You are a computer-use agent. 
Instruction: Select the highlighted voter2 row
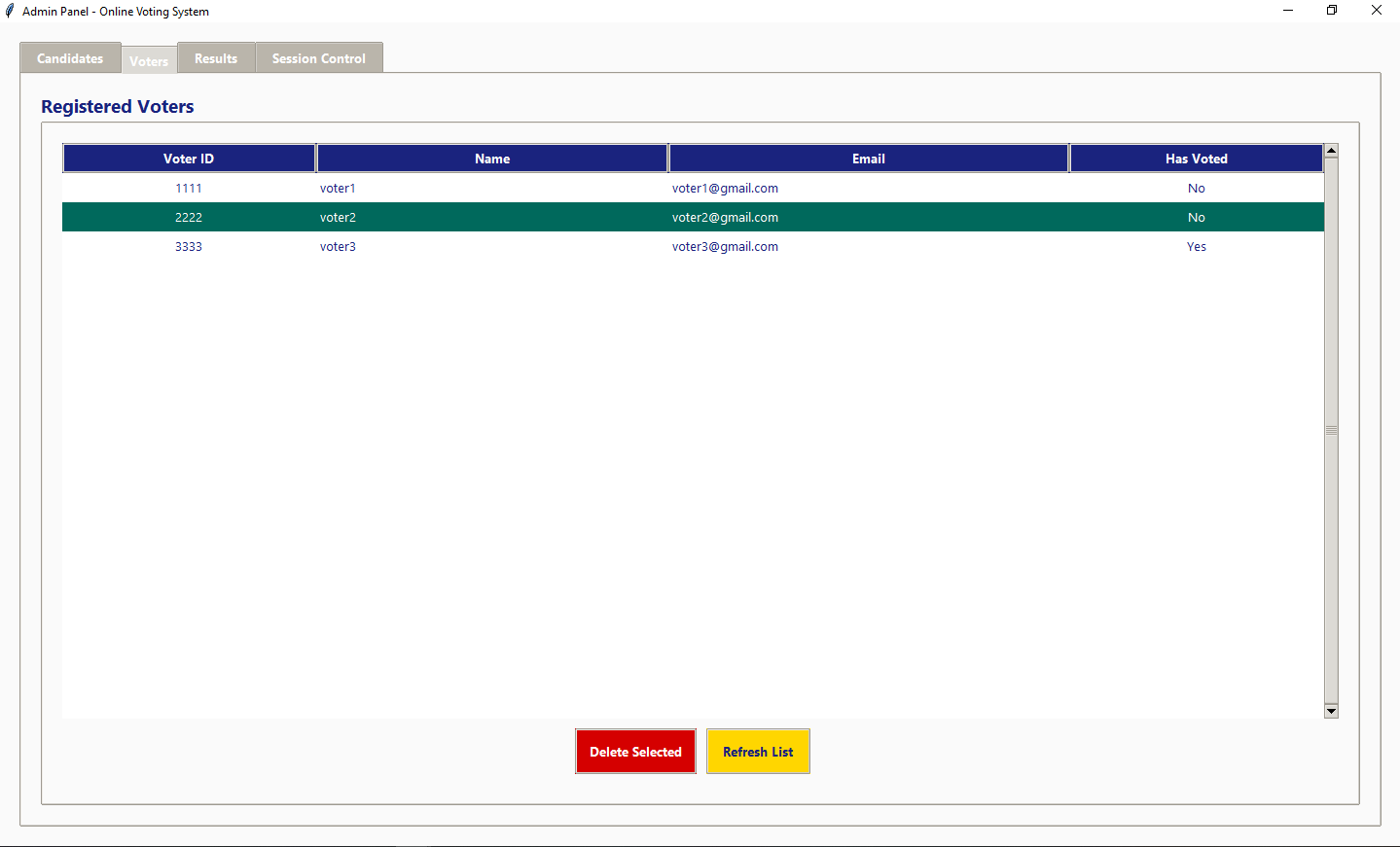point(339,218)
